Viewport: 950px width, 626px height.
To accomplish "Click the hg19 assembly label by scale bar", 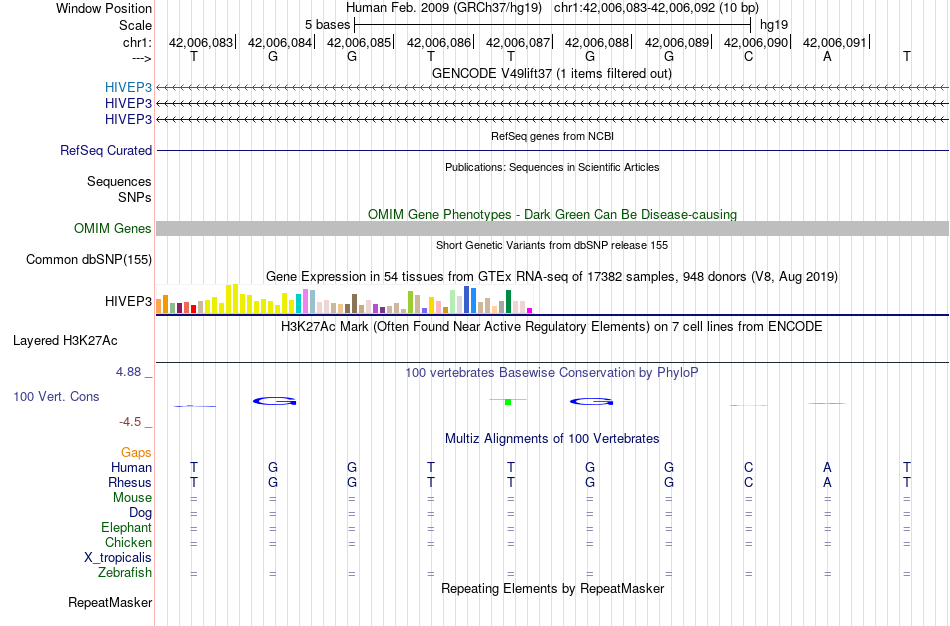I will (774, 25).
